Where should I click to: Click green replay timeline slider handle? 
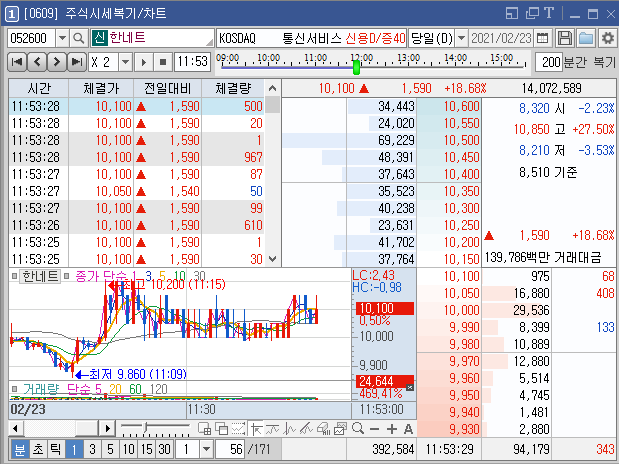(x=356, y=67)
